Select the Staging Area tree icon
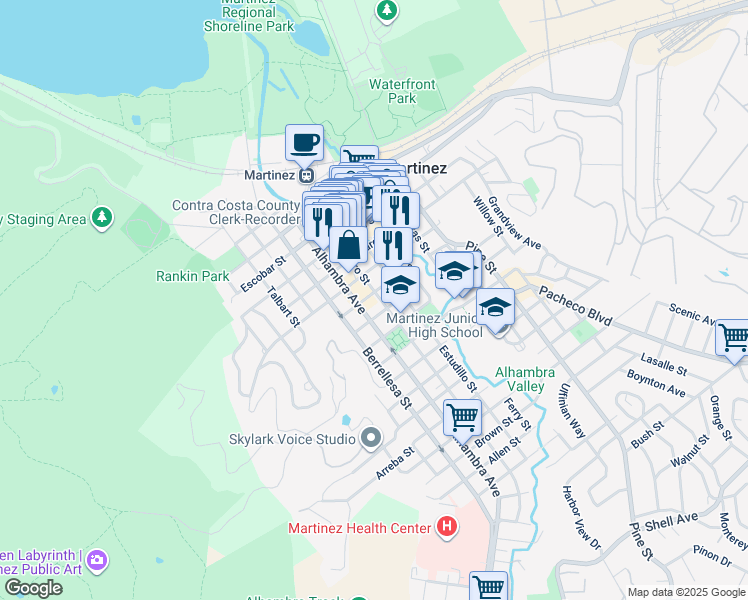 (101, 218)
